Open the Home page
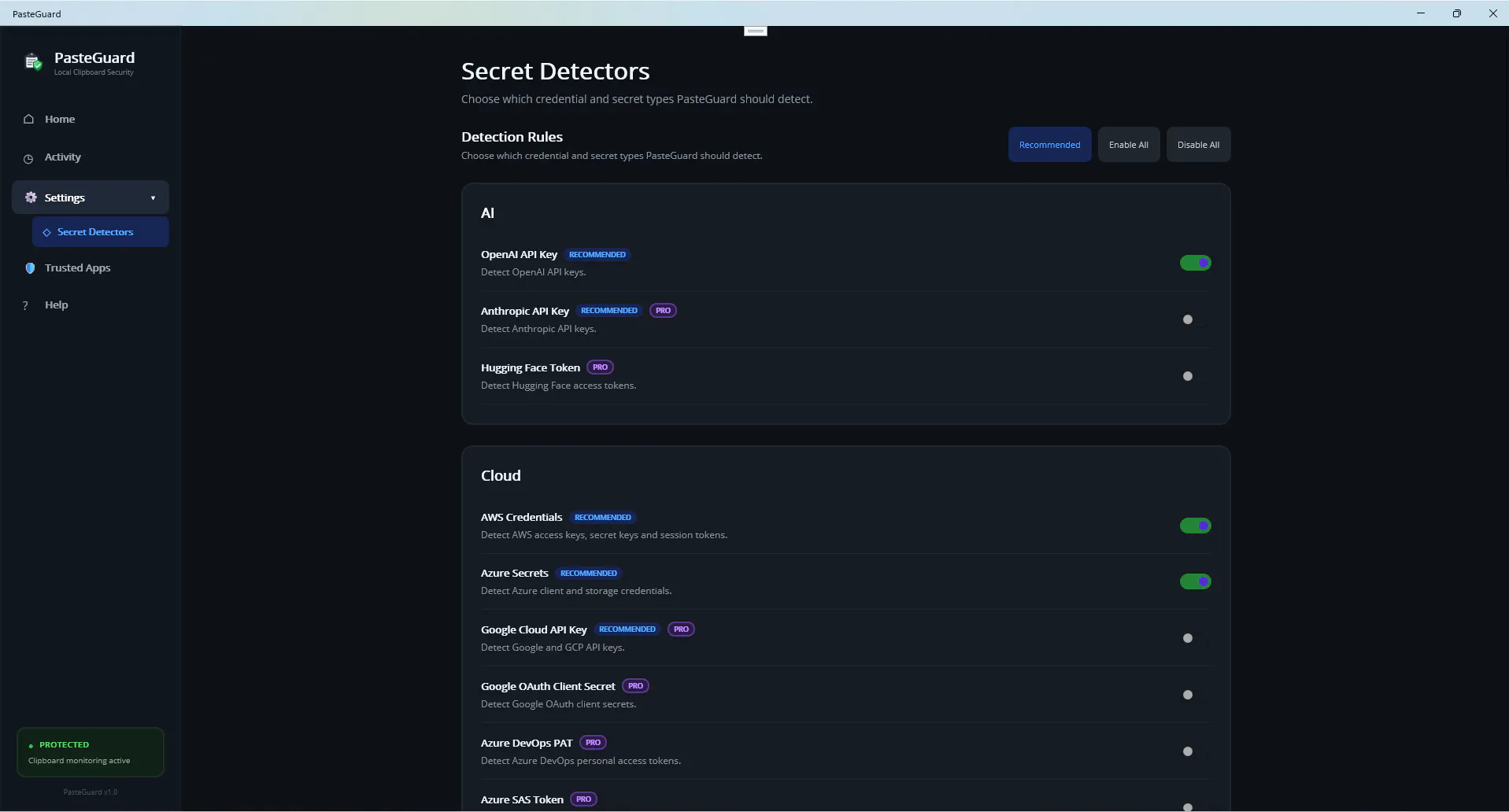Screen dimensions: 1509x812 90,119
